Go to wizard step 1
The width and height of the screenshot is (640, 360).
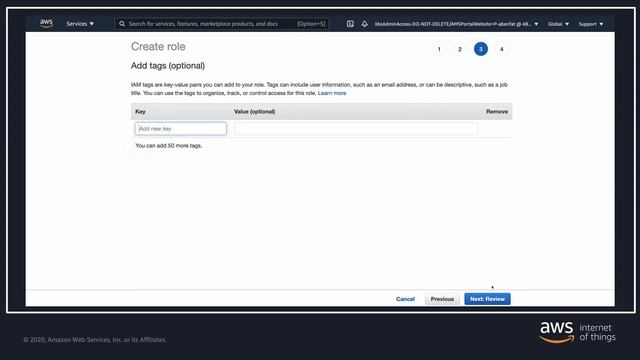point(439,49)
